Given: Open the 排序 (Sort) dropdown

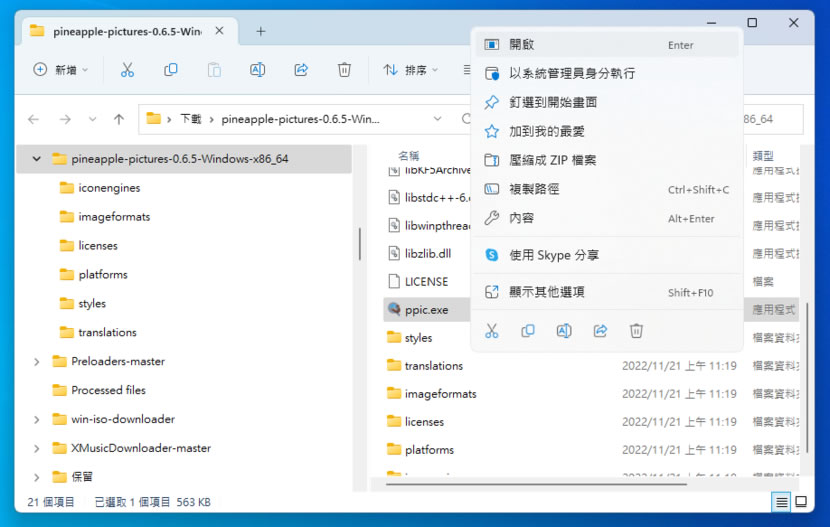Looking at the screenshot, I should point(411,70).
